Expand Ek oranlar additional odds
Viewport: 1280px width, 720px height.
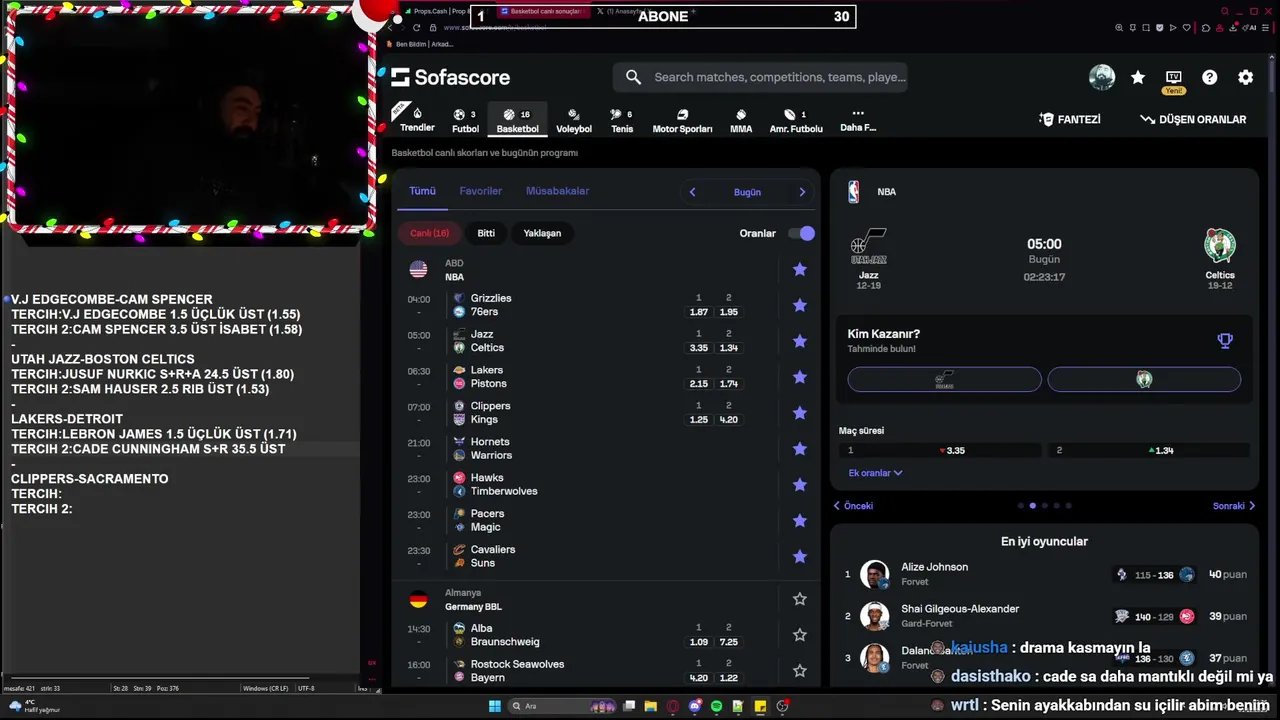point(875,473)
